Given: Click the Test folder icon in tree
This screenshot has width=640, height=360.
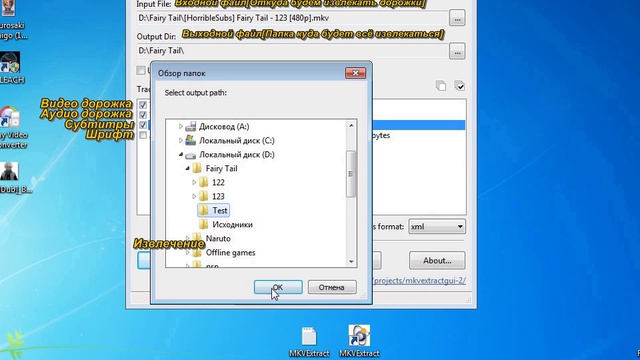Looking at the screenshot, I should (x=203, y=210).
